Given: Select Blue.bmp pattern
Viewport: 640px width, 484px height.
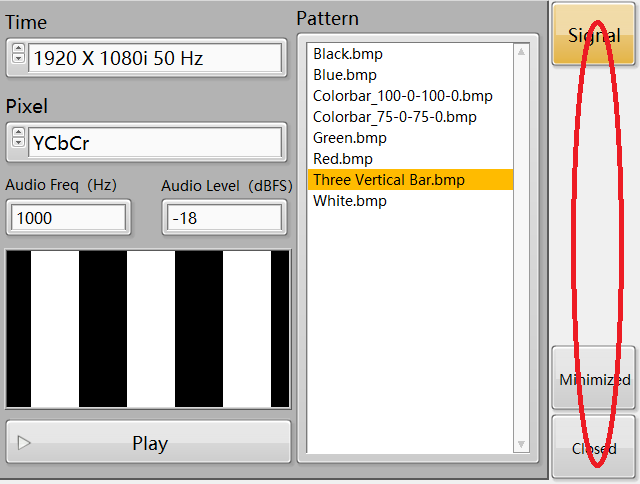Looking at the screenshot, I should [345, 75].
